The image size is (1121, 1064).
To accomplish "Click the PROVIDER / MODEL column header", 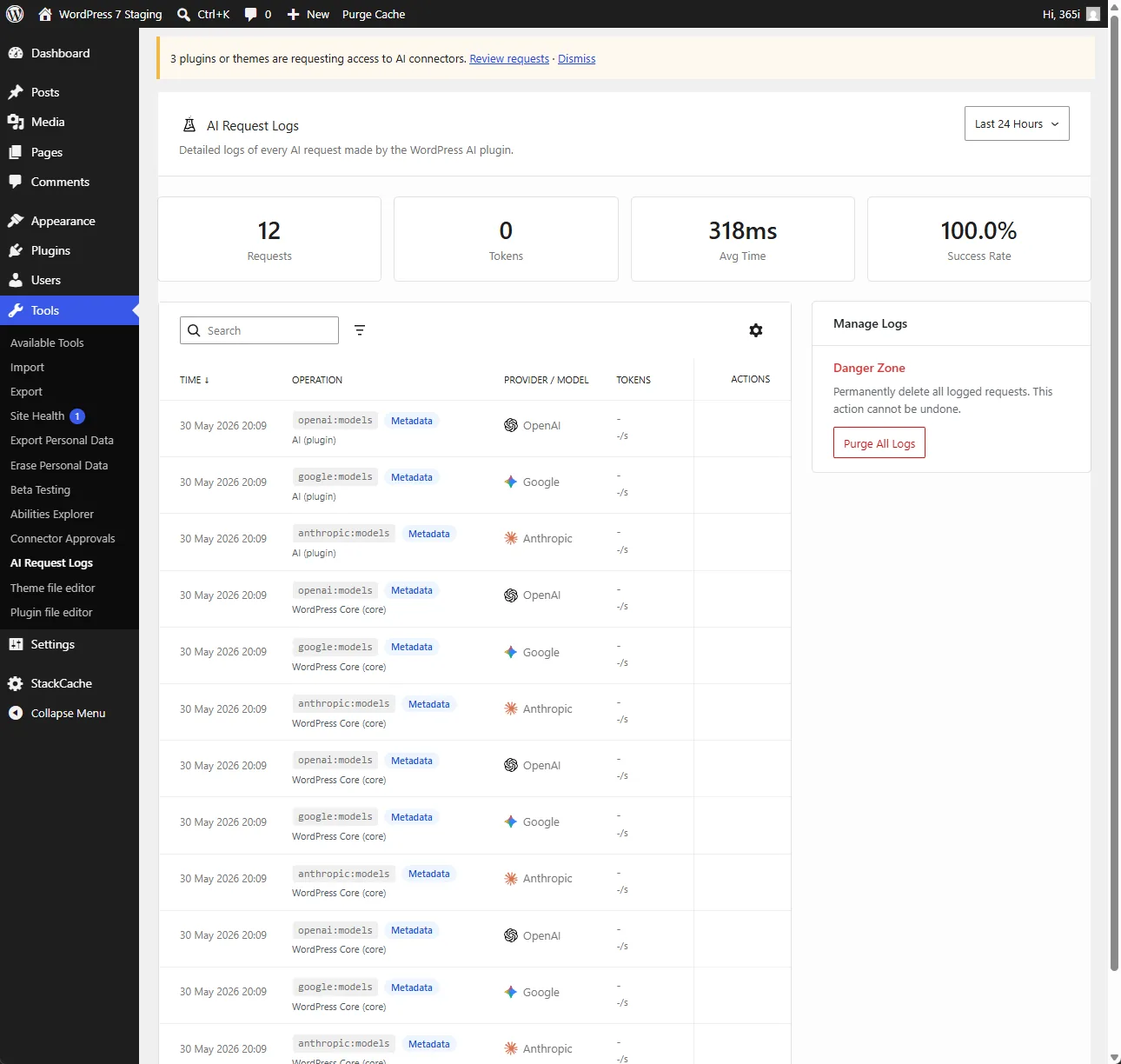I will [547, 380].
